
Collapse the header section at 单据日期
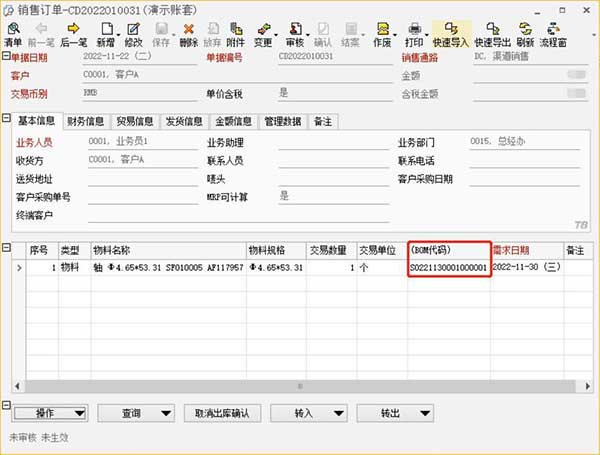tap(6, 56)
